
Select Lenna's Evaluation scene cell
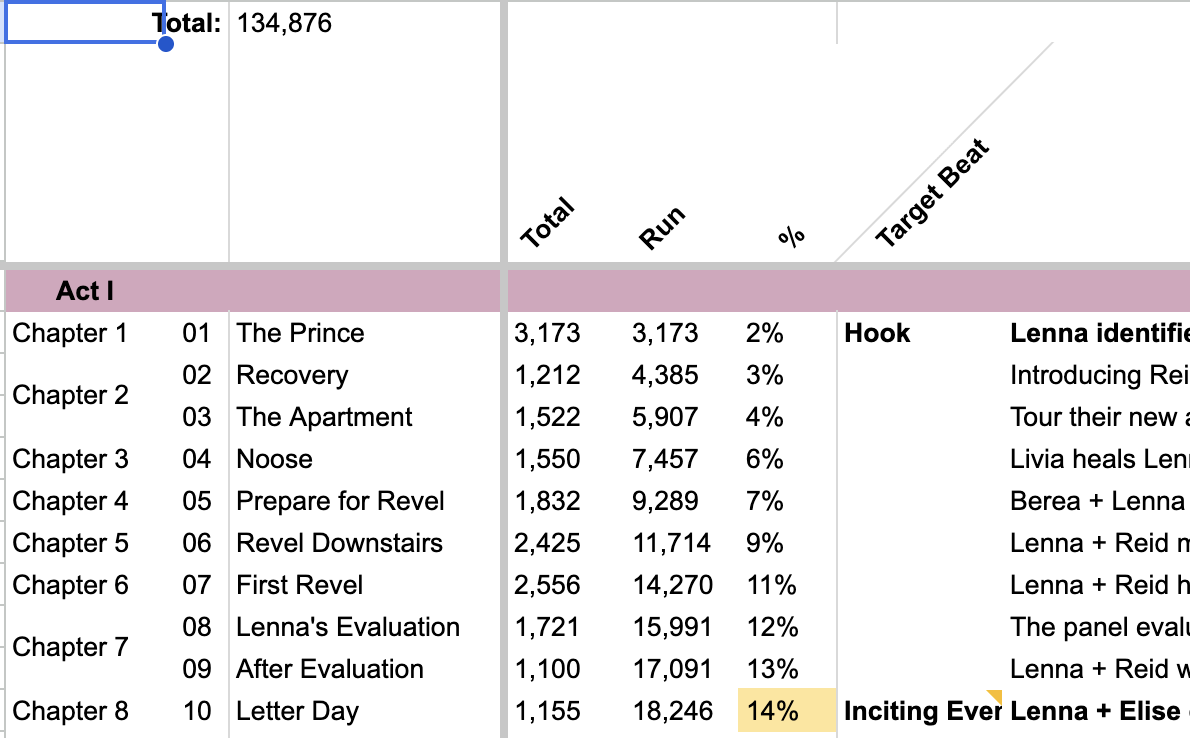tap(348, 627)
